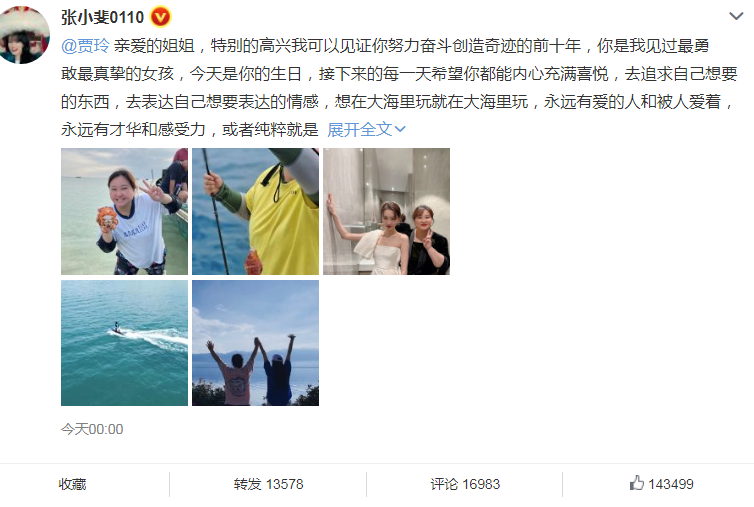Open the @贾玲 mention link
Screen dimensions: 754x507
(x=86, y=46)
